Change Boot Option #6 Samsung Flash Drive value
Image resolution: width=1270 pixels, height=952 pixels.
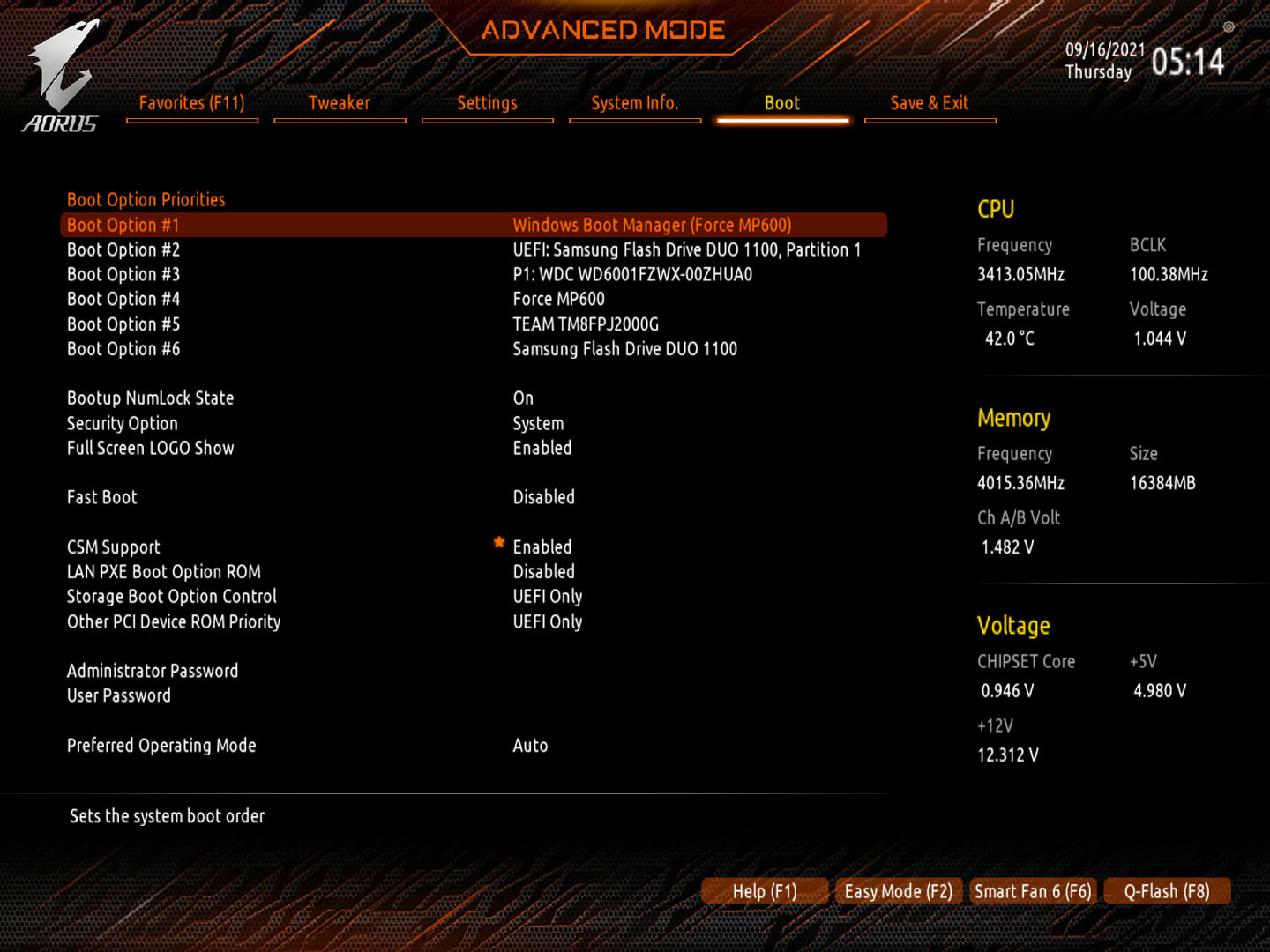(x=624, y=349)
